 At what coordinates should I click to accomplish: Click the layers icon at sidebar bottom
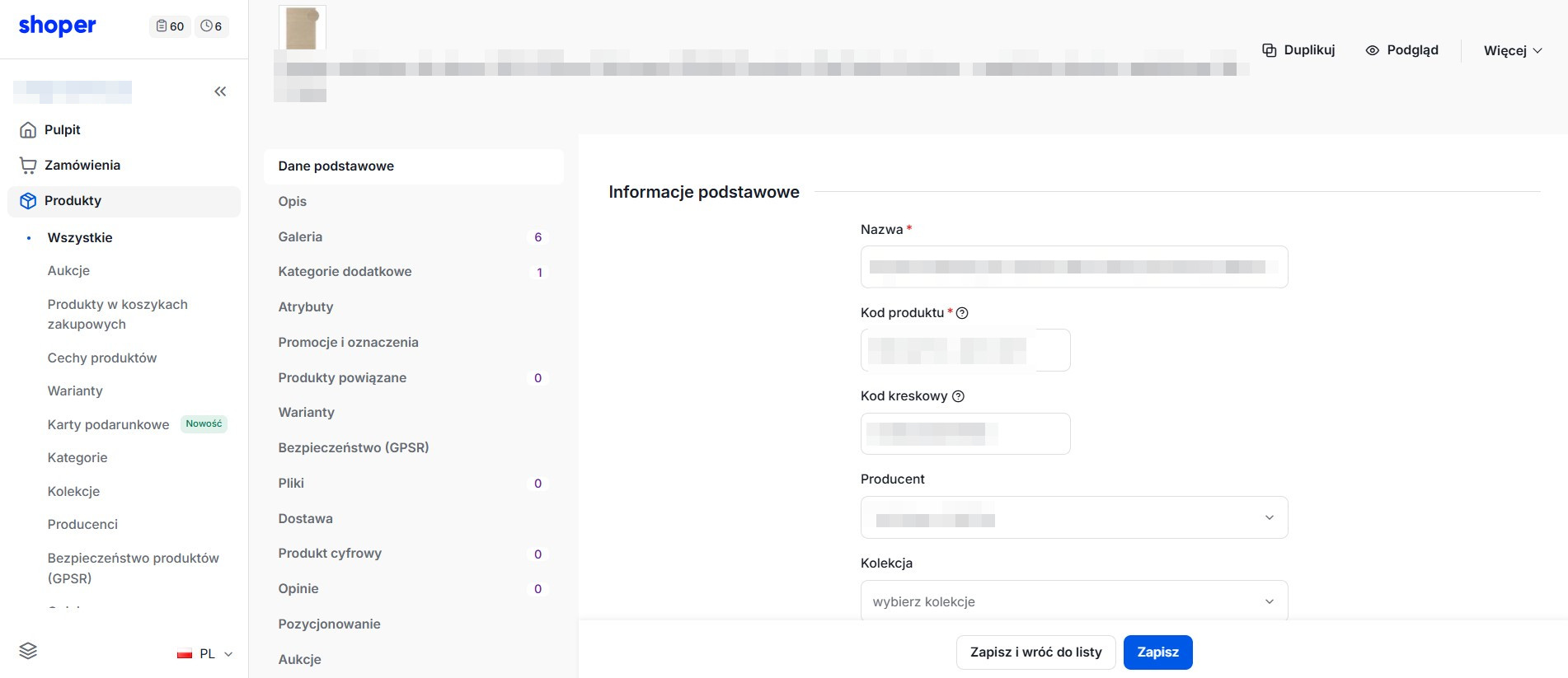(28, 651)
